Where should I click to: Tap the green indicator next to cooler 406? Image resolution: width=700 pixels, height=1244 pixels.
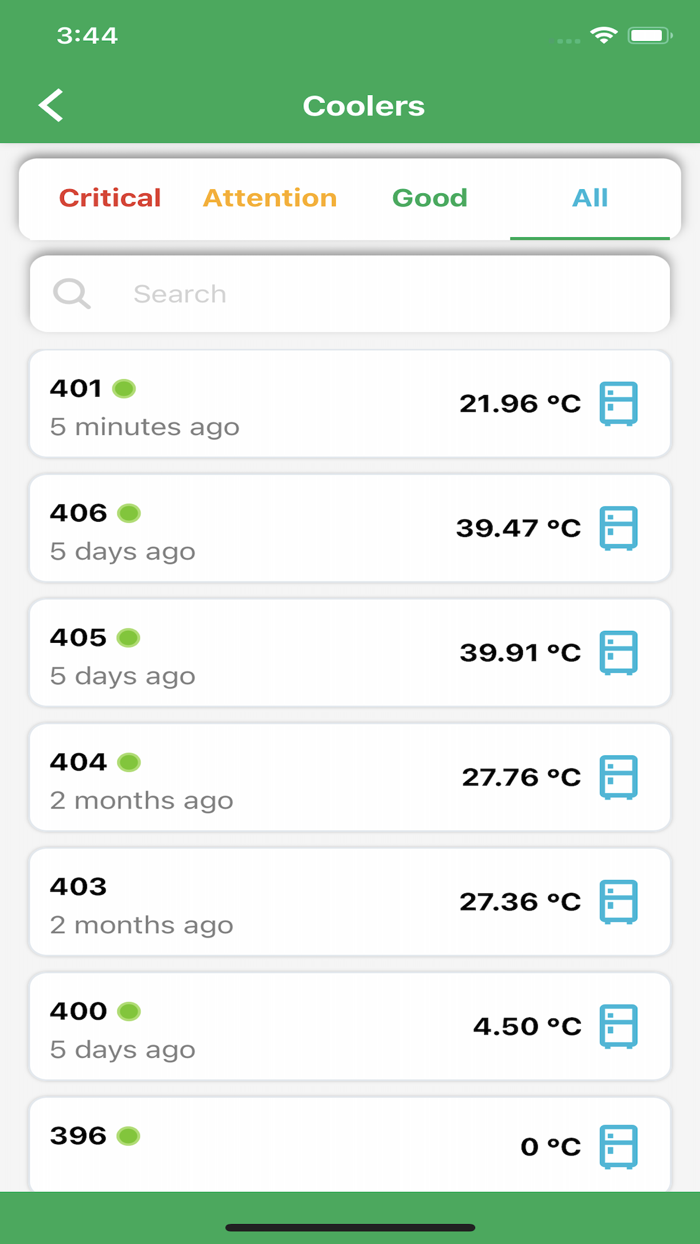129,512
